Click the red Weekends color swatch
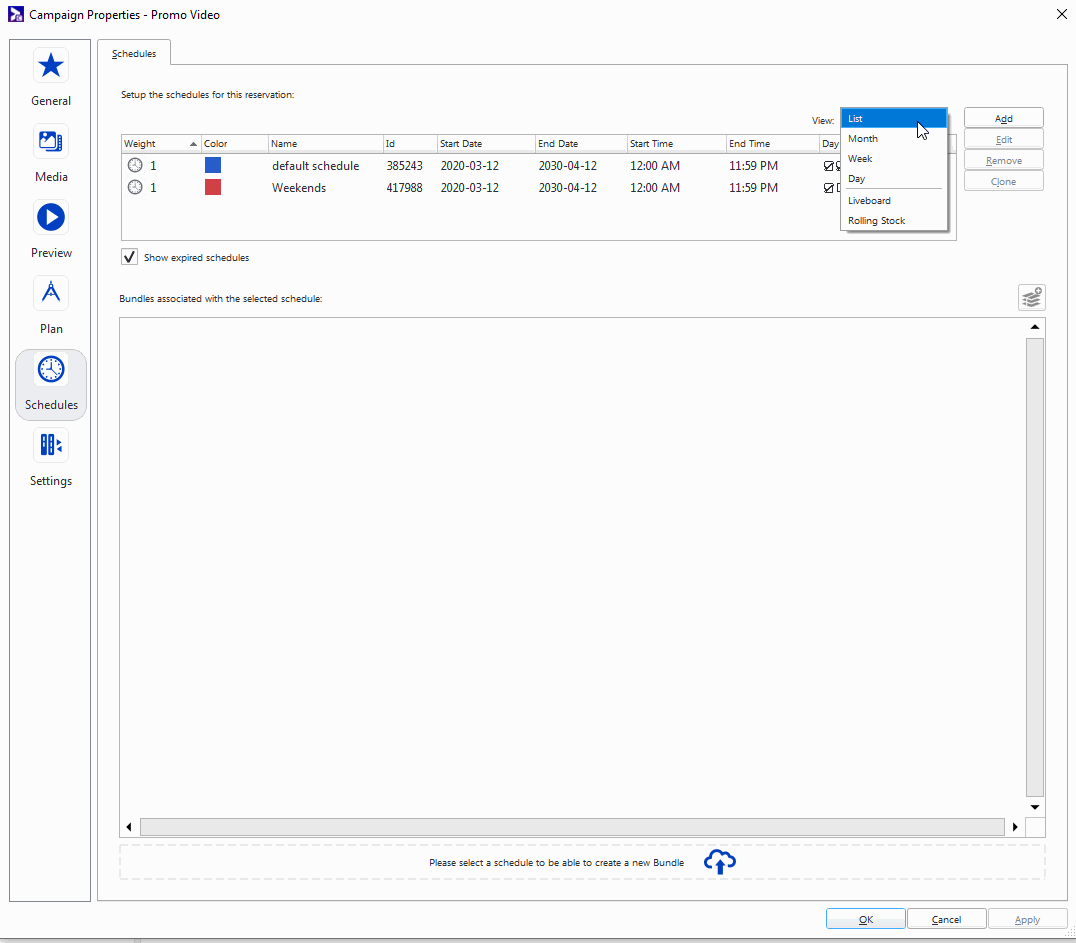This screenshot has width=1076, height=943. coord(213,188)
